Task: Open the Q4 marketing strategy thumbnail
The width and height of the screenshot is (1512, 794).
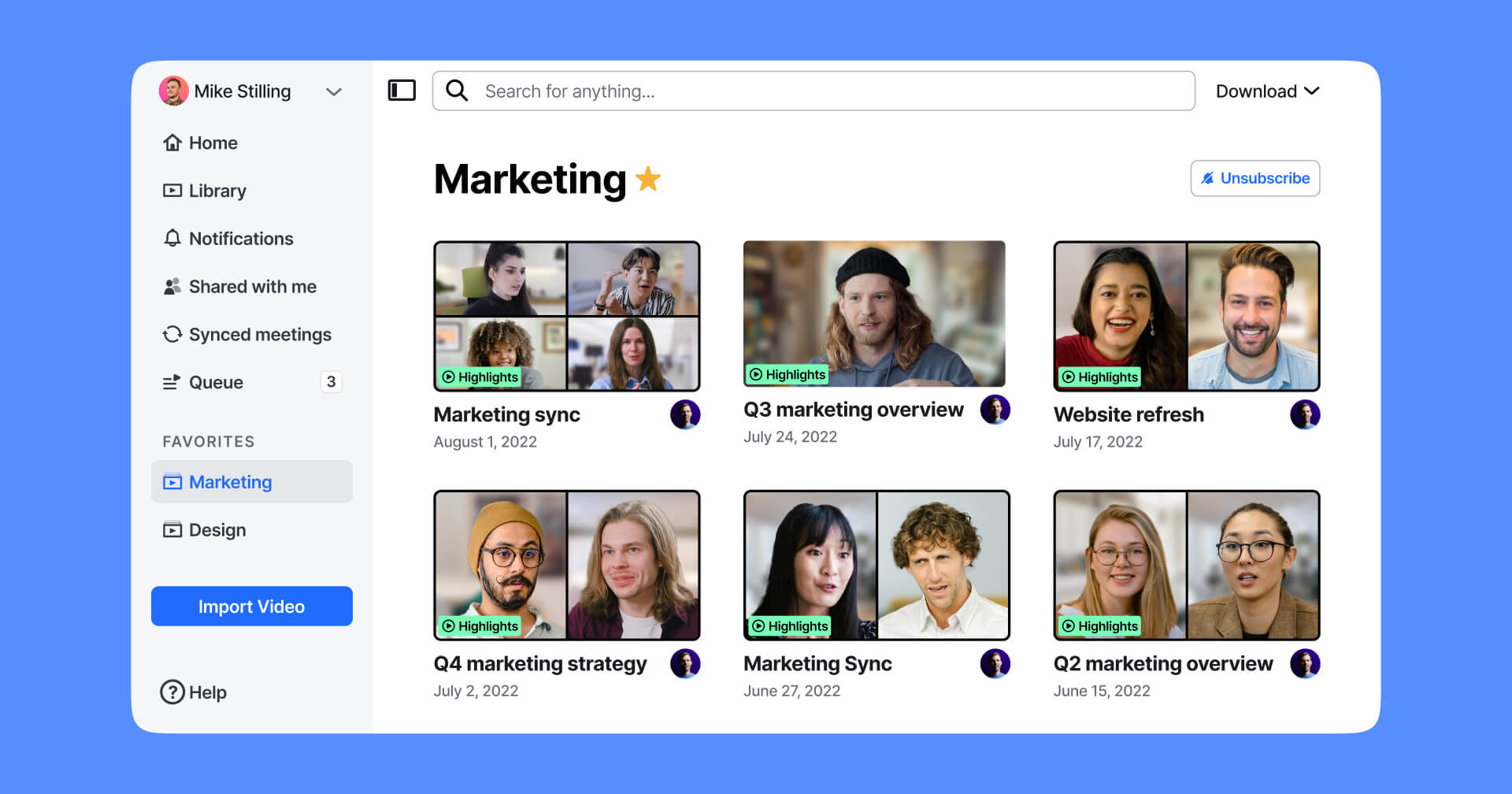Action: coord(567,565)
